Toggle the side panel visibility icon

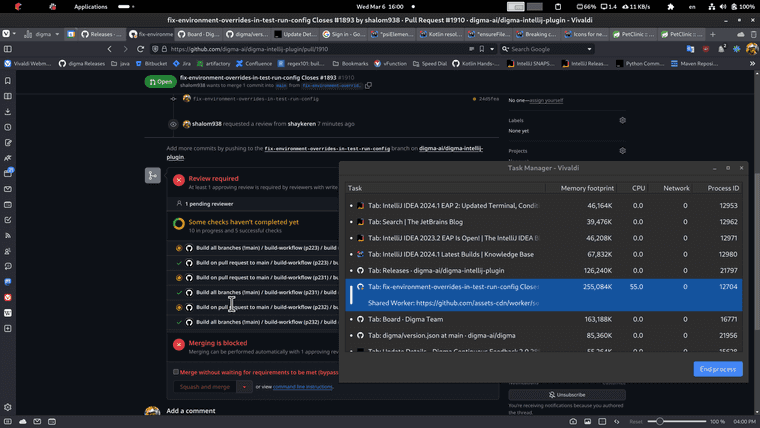click(x=8, y=49)
